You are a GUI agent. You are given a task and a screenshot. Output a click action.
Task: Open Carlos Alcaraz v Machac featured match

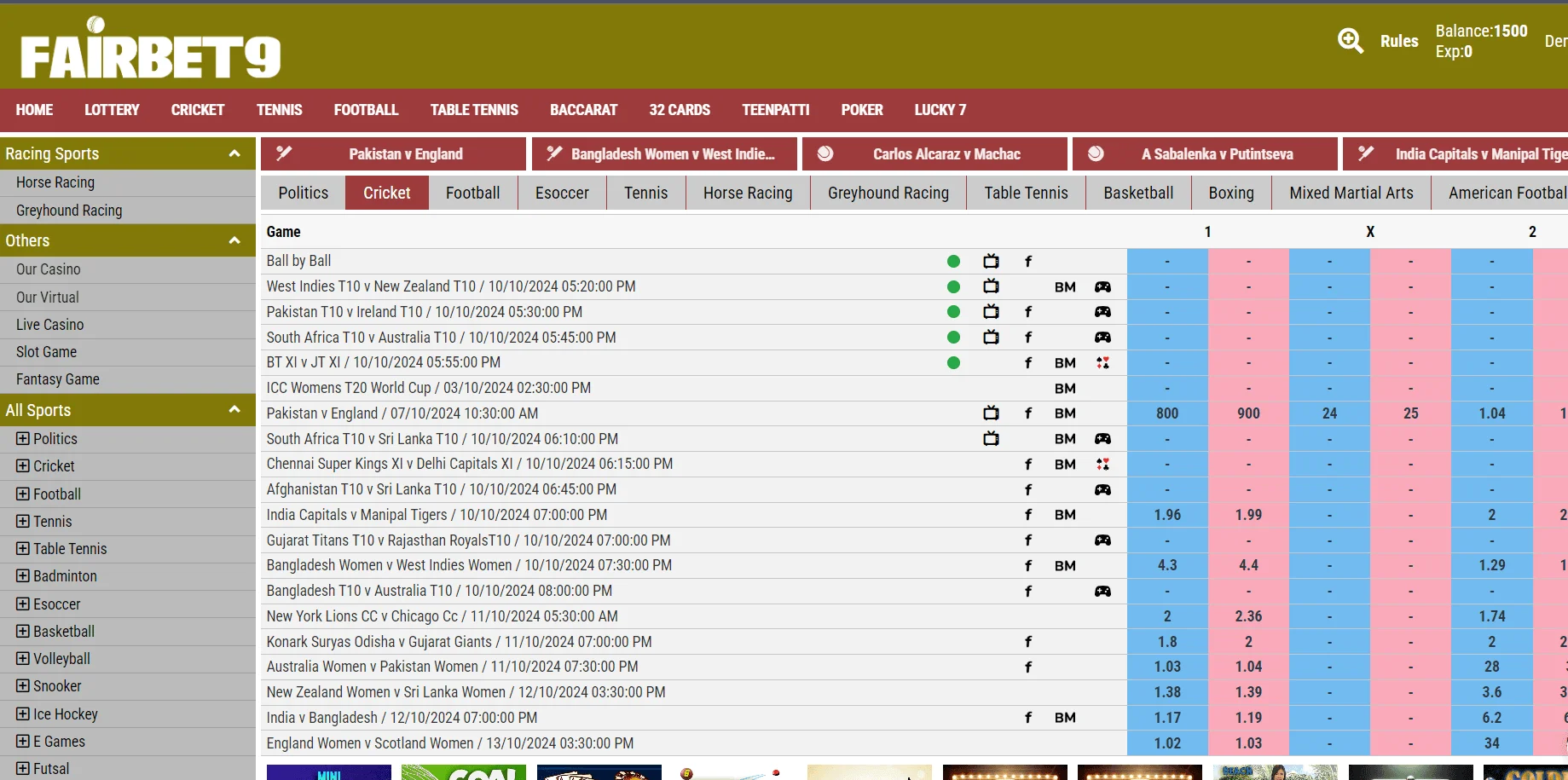click(934, 154)
